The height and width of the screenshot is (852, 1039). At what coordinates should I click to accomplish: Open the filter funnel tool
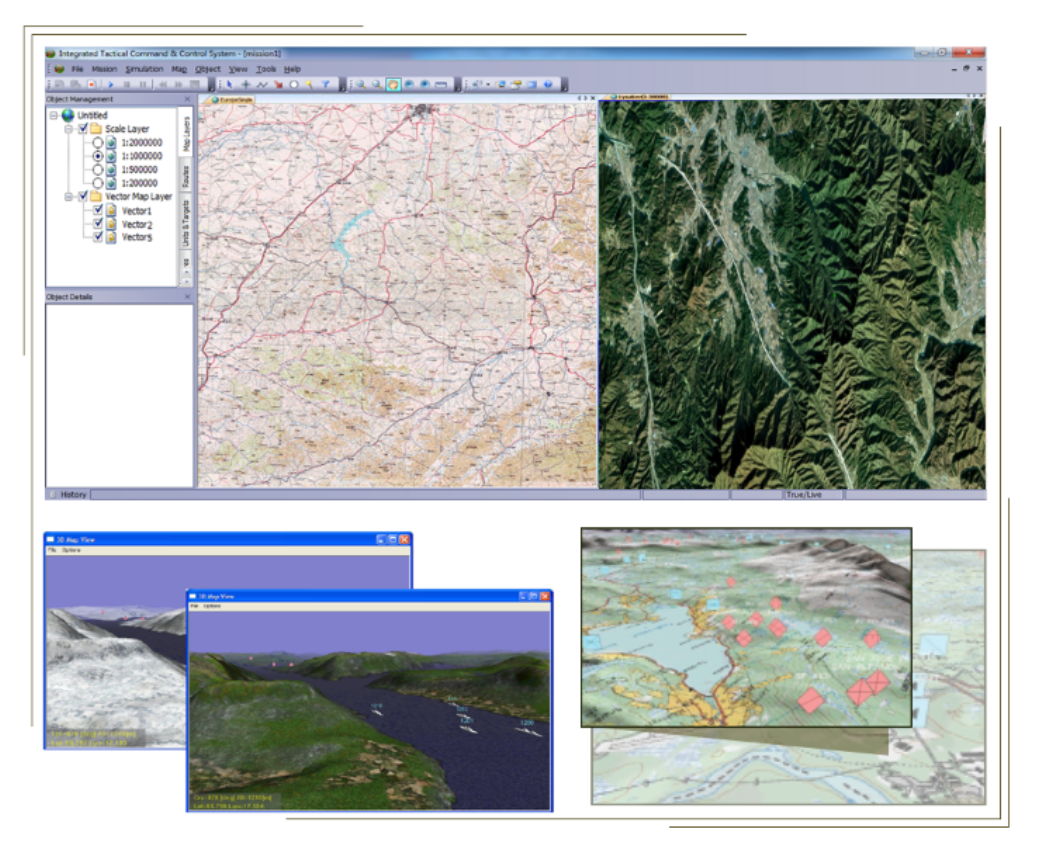325,84
